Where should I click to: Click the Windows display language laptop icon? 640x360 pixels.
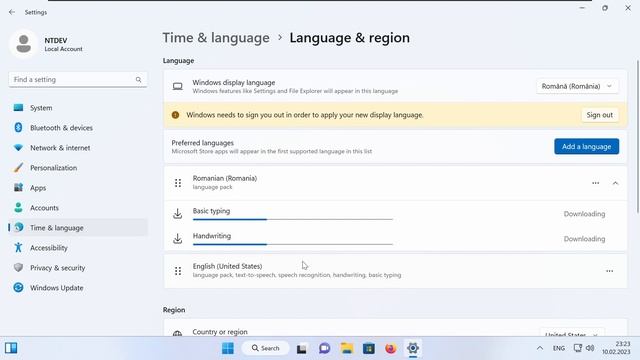tap(178, 86)
